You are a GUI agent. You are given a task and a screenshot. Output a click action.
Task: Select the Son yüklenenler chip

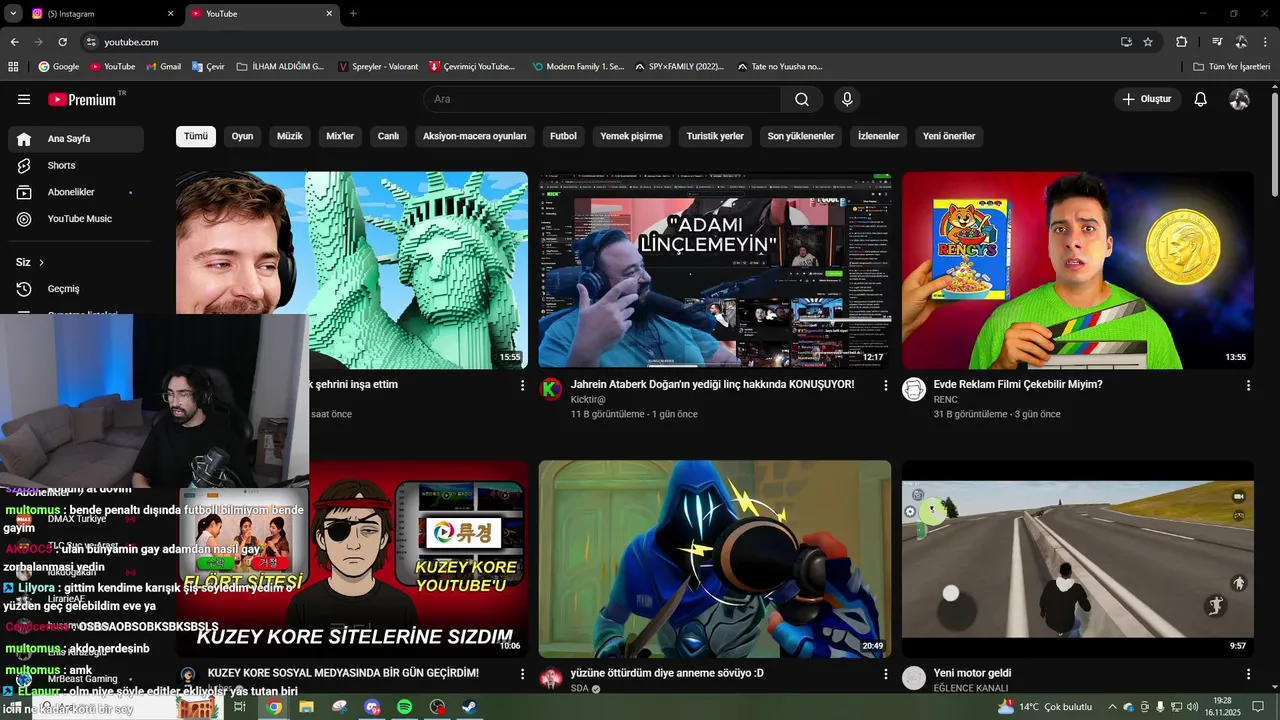point(801,136)
